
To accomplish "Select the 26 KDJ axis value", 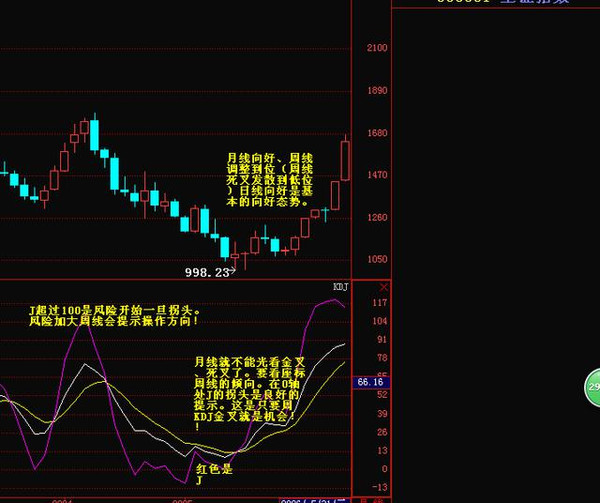I will [x=382, y=432].
